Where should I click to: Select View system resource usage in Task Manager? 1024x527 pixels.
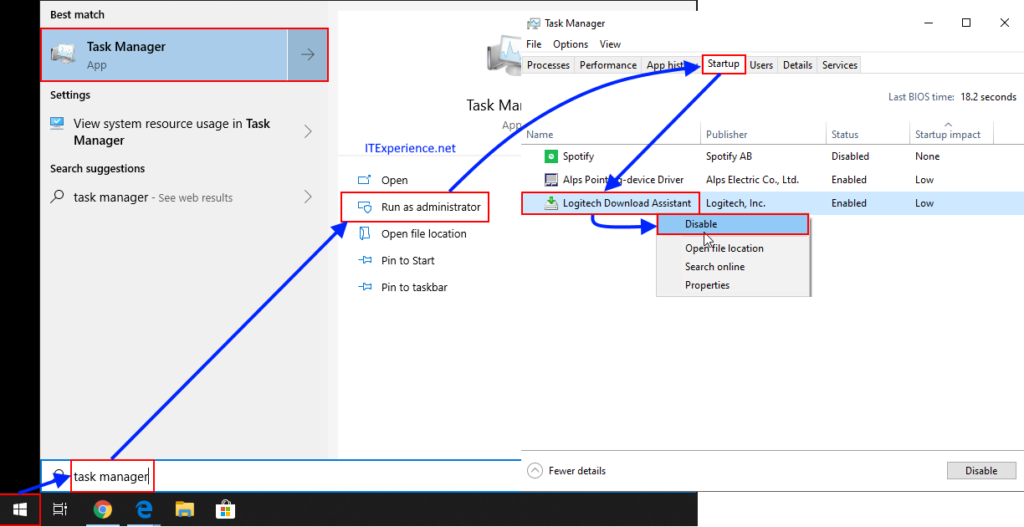[183, 131]
